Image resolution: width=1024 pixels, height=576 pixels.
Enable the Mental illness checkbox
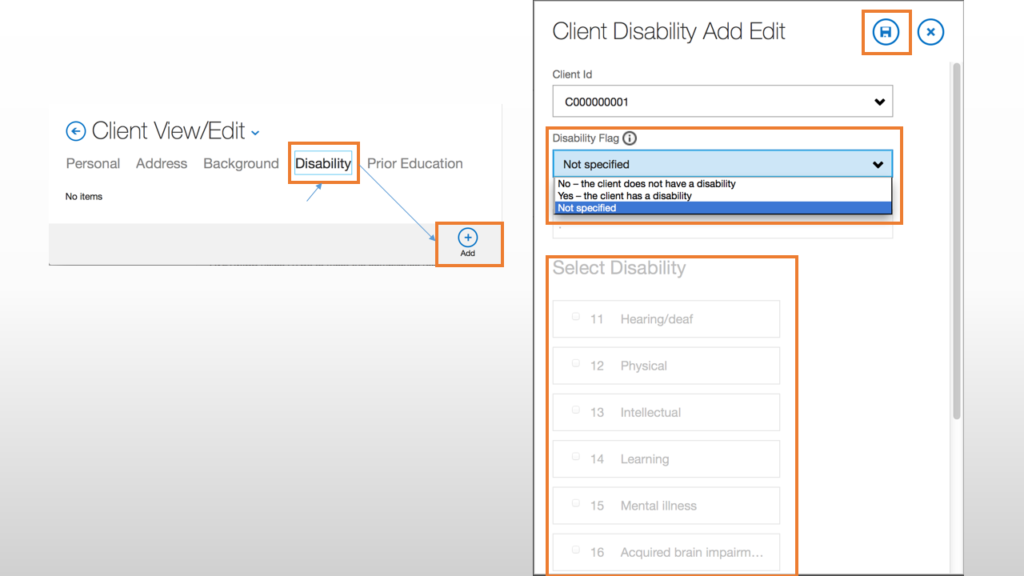tap(575, 504)
